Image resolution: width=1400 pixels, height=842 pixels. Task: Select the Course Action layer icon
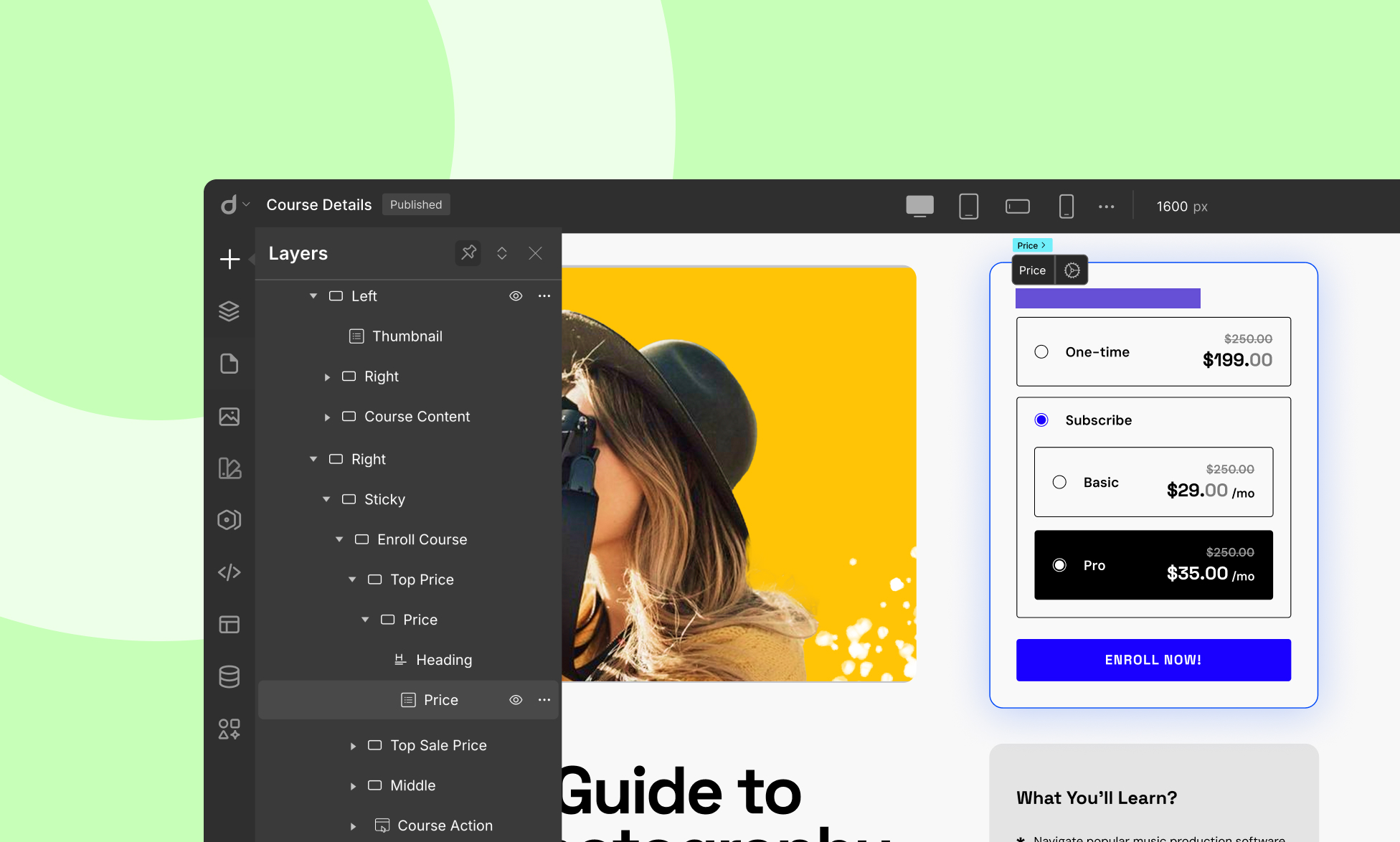[382, 826]
